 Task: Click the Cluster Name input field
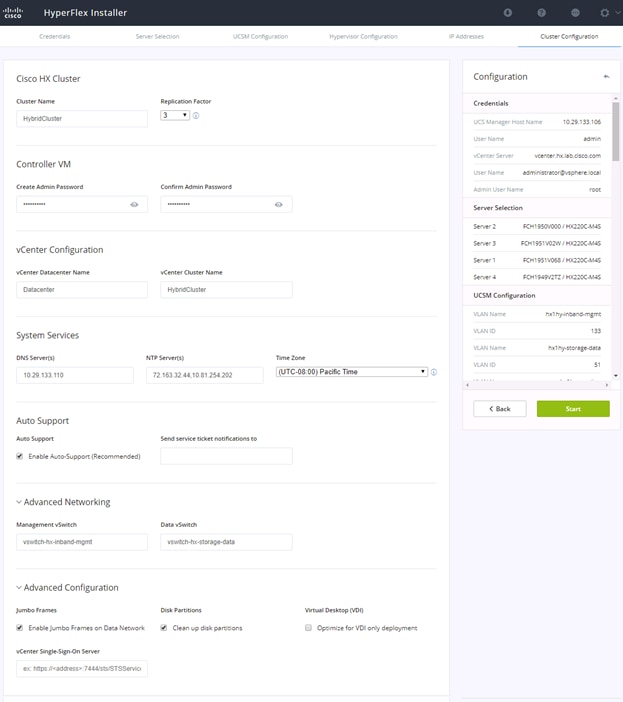[x=82, y=119]
